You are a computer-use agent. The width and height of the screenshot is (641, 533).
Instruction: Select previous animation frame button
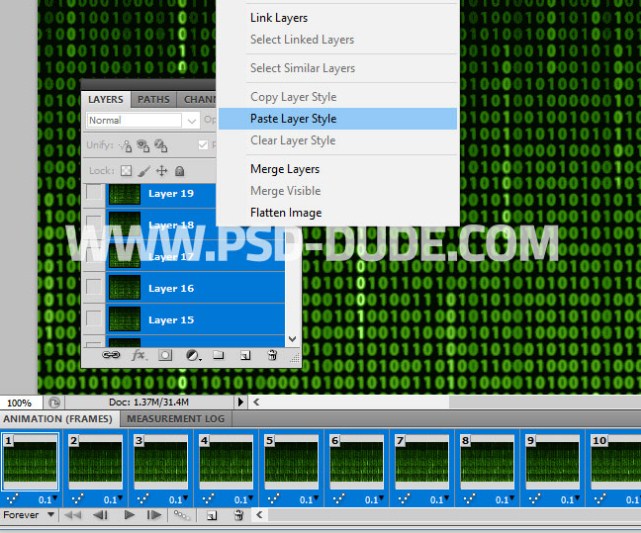tap(100, 515)
